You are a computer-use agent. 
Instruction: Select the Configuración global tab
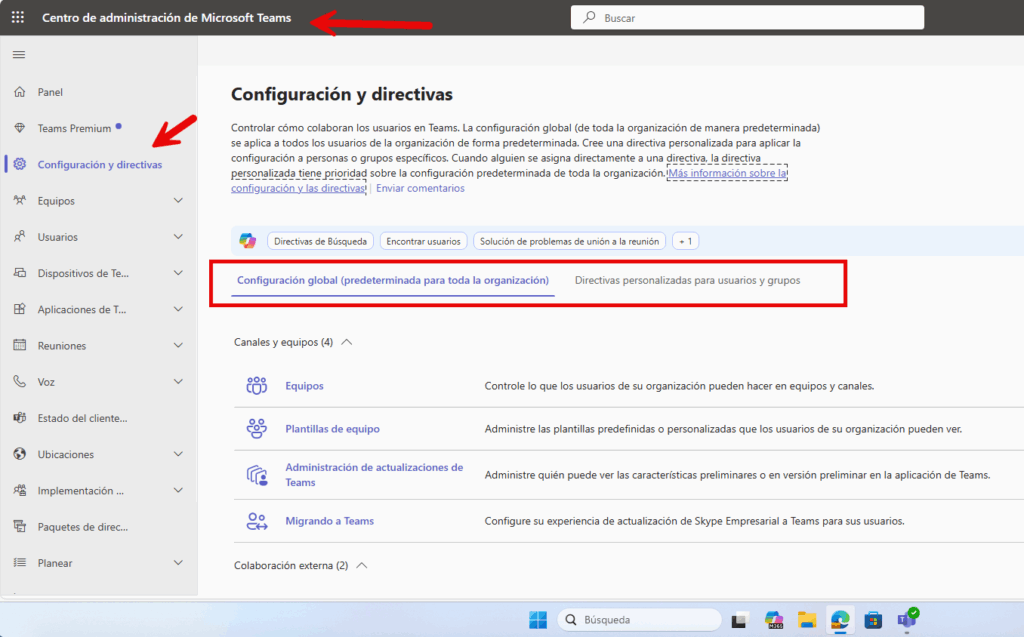click(392, 280)
